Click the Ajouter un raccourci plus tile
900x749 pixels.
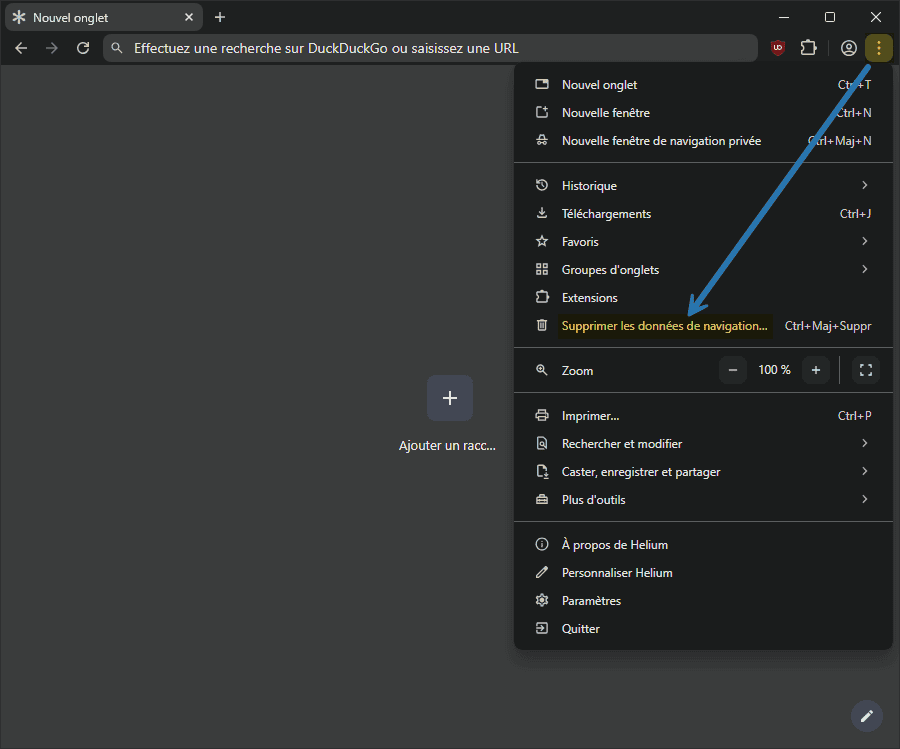450,398
